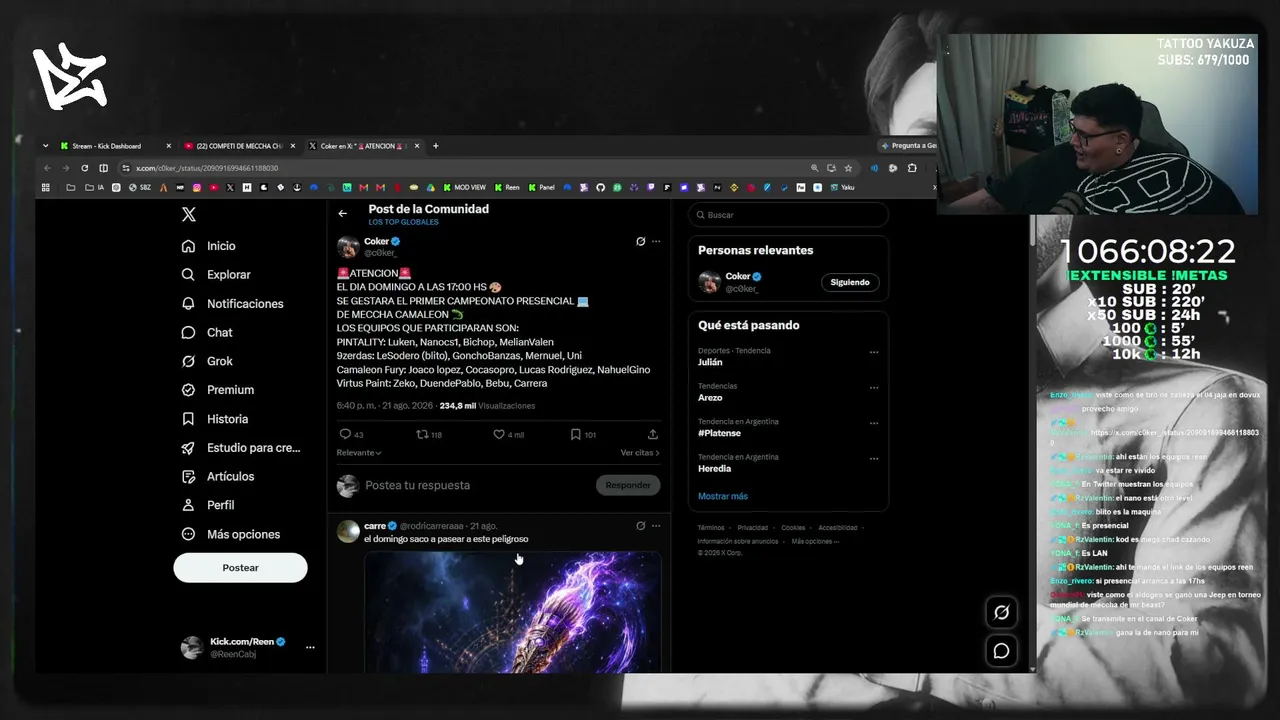
Task: Open the SBZ bookmark
Action: click(139, 187)
